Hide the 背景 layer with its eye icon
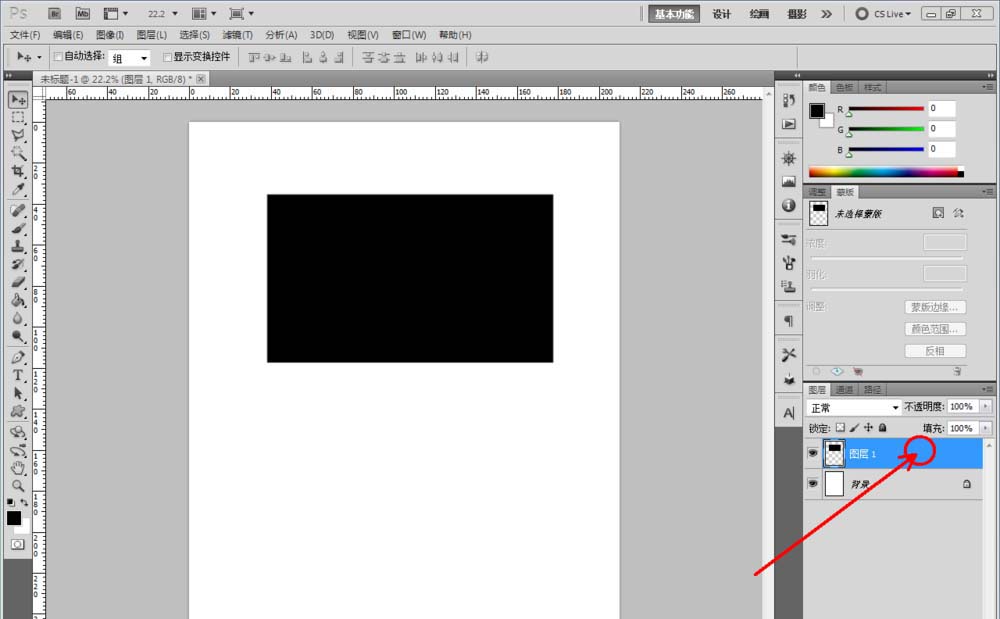The image size is (1000, 619). pos(812,484)
